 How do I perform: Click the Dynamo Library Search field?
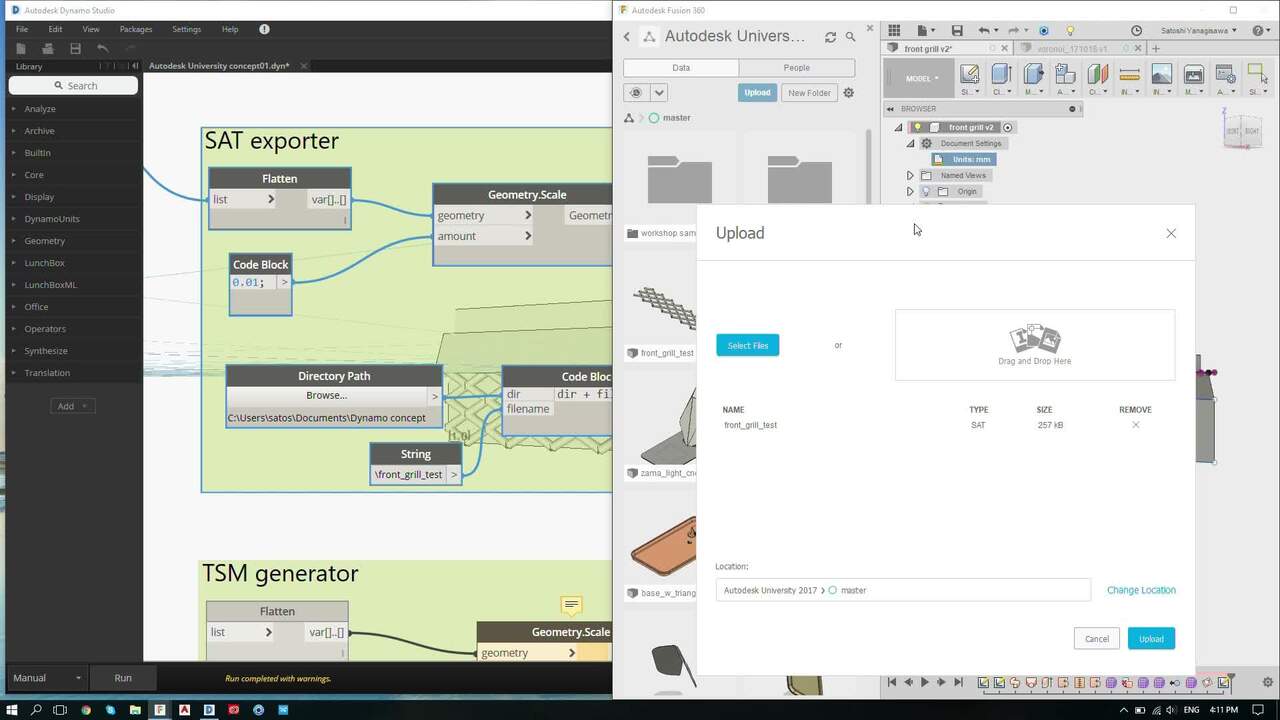pos(73,86)
